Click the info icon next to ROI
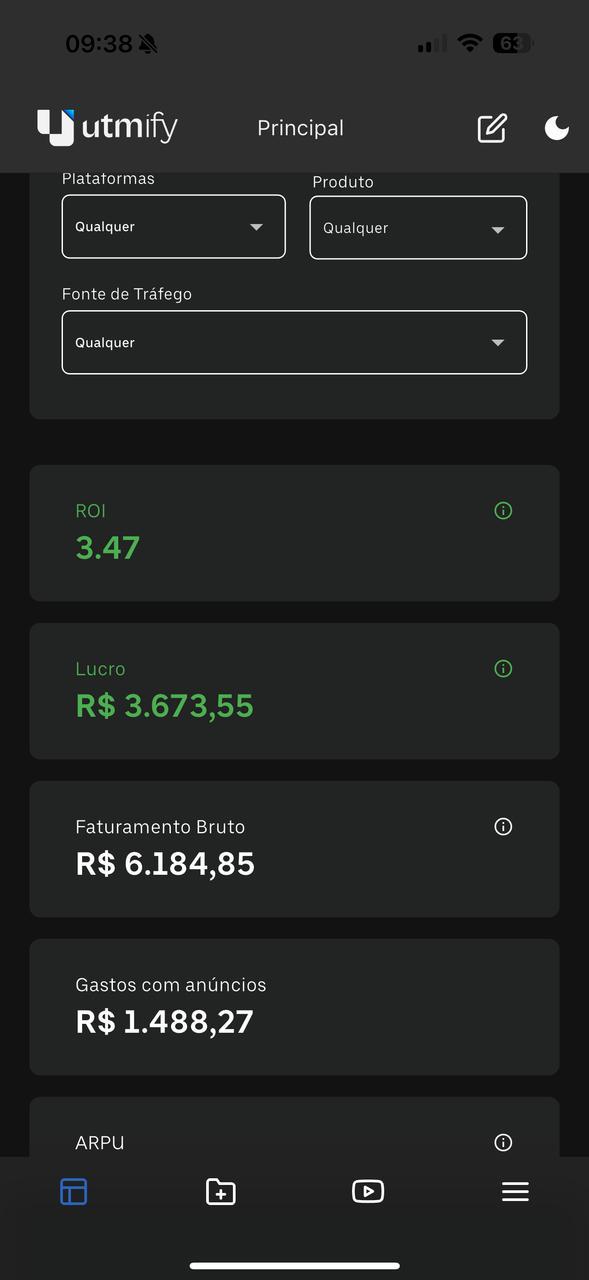Viewport: 589px width, 1280px height. click(502, 510)
